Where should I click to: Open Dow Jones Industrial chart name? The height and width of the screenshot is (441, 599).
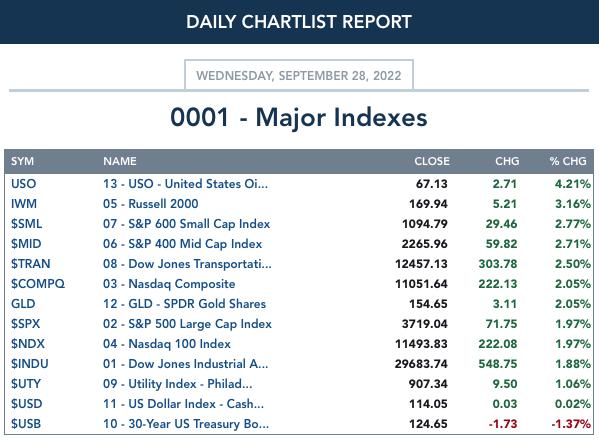click(185, 364)
